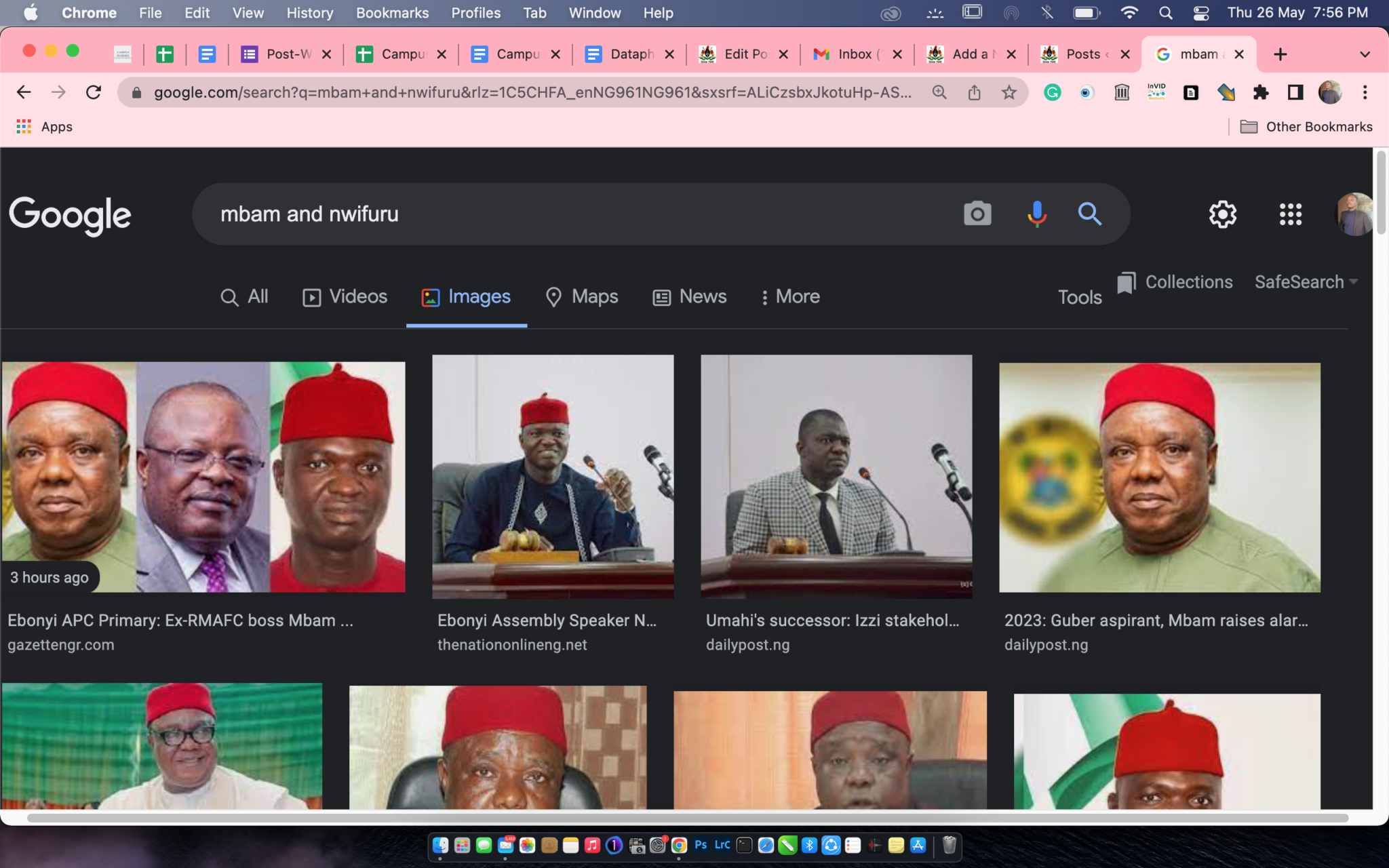The height and width of the screenshot is (868, 1389).
Task: Open the Google apps grid
Action: [1290, 214]
